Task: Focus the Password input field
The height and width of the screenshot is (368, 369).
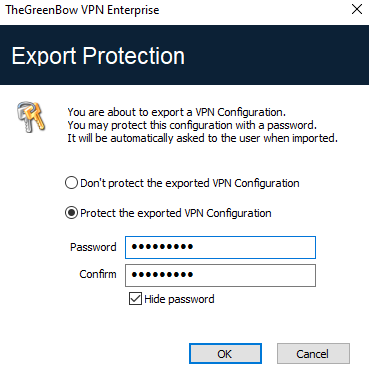Action: [x=220, y=247]
